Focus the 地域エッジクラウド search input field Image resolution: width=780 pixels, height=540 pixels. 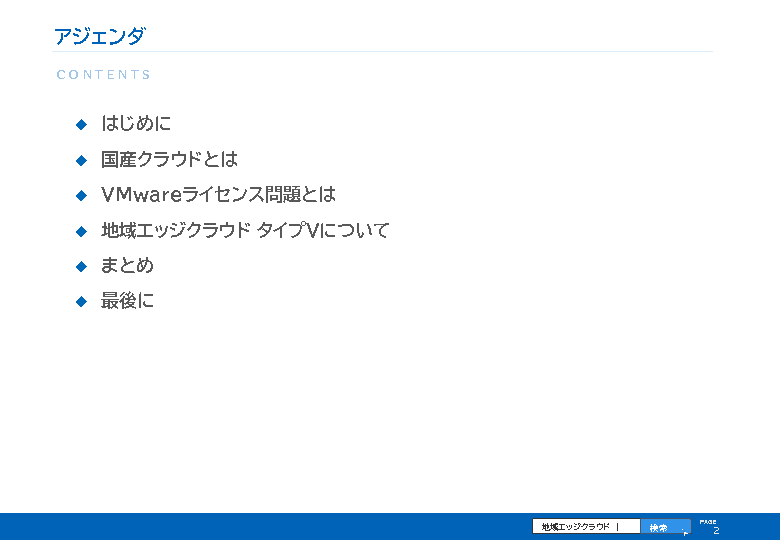pyautogui.click(x=585, y=526)
